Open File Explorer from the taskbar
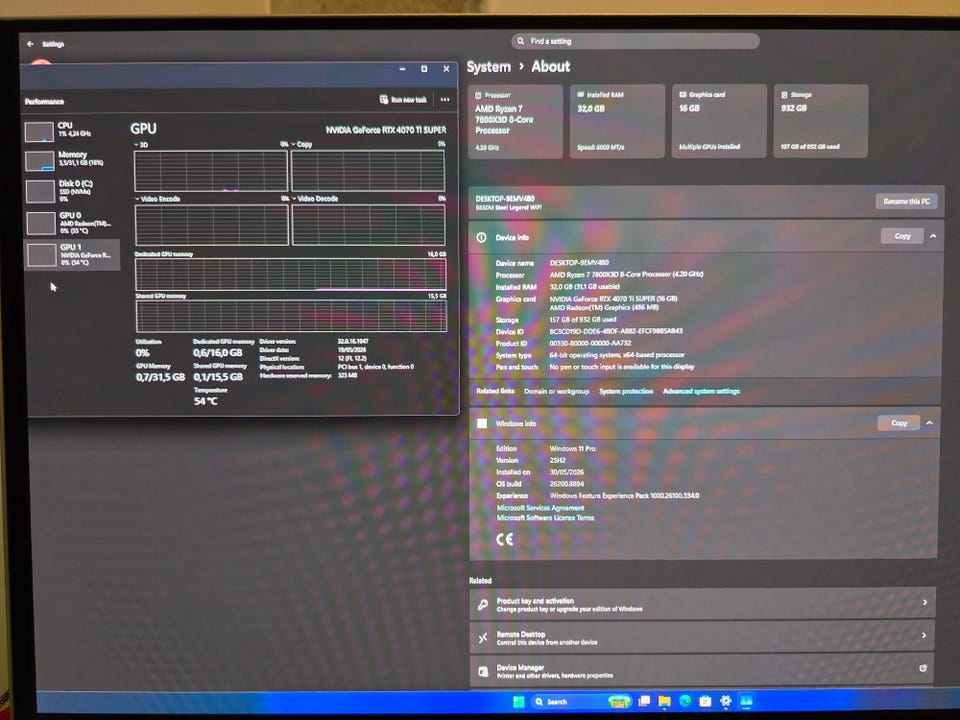This screenshot has width=960, height=720. click(x=664, y=702)
